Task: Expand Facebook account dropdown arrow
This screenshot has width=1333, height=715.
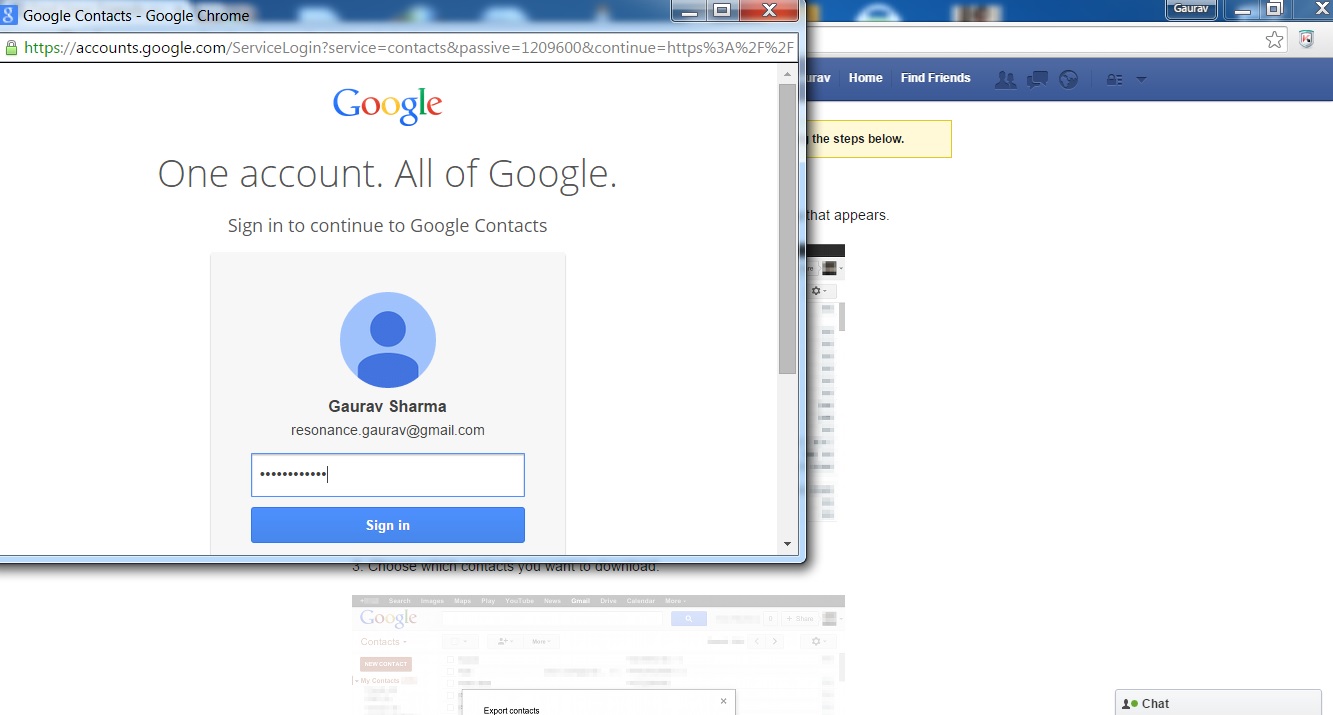Action: tap(1141, 79)
